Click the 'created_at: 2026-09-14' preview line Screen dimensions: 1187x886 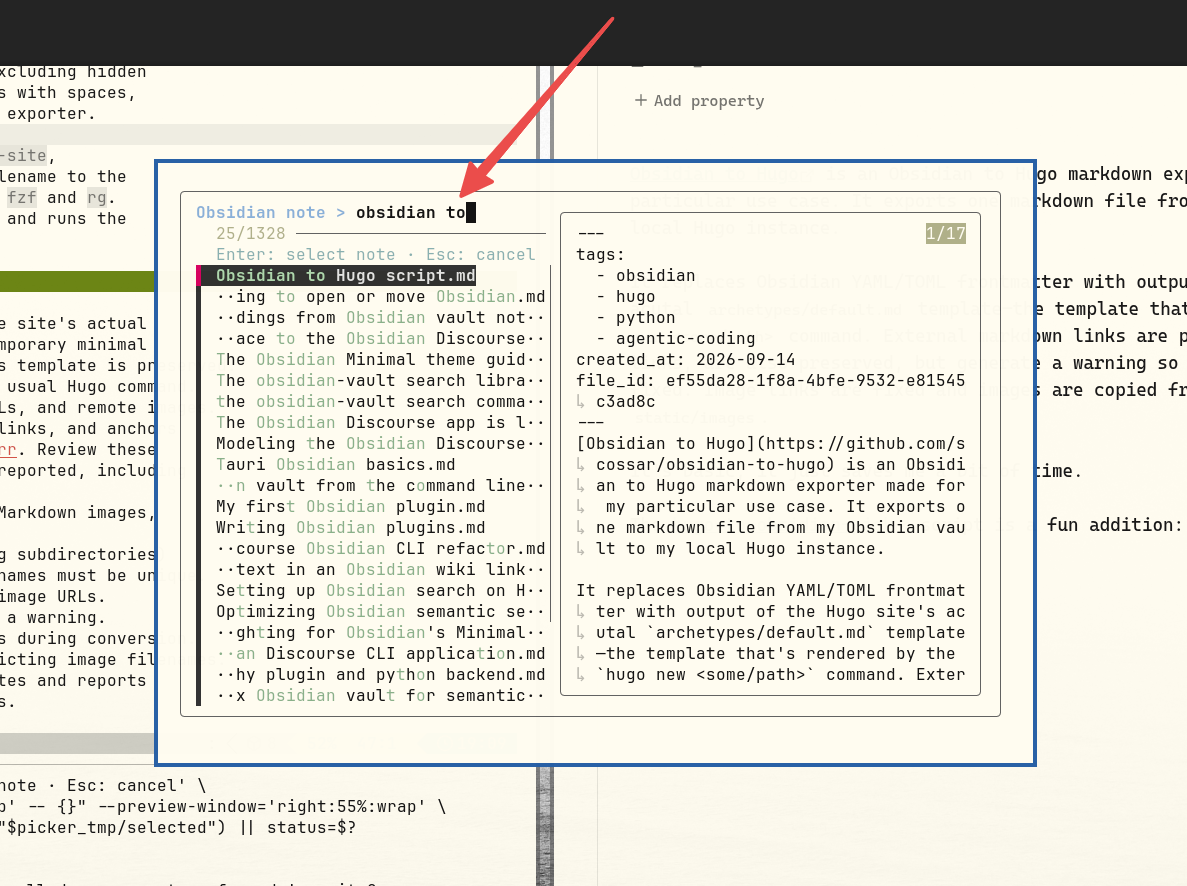coord(686,360)
